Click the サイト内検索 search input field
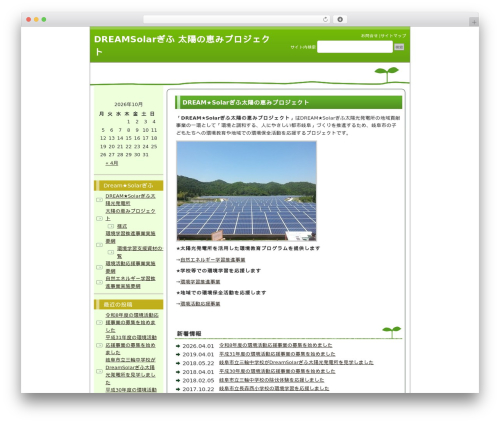The height and width of the screenshot is (423, 500). tap(355, 47)
